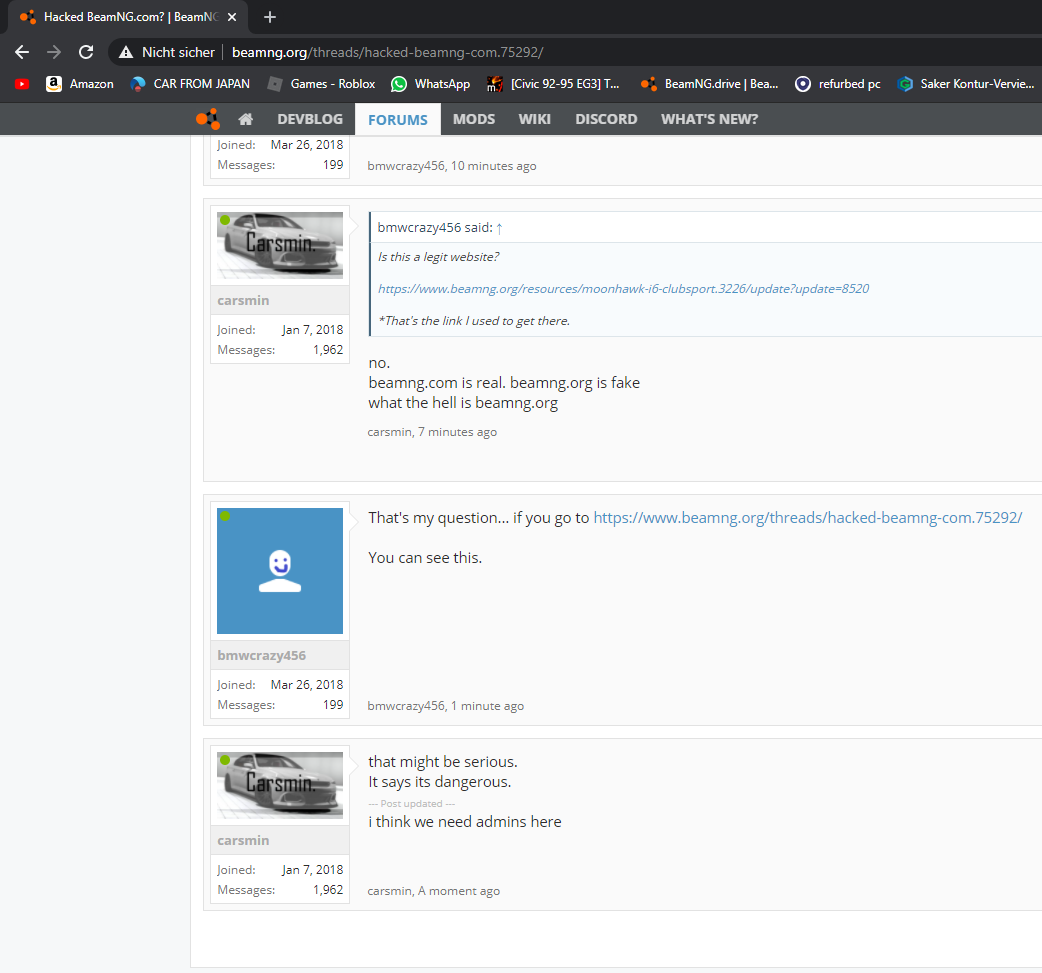Image resolution: width=1042 pixels, height=973 pixels.
Task: Select the FORUMS navigation tab
Action: 397,120
